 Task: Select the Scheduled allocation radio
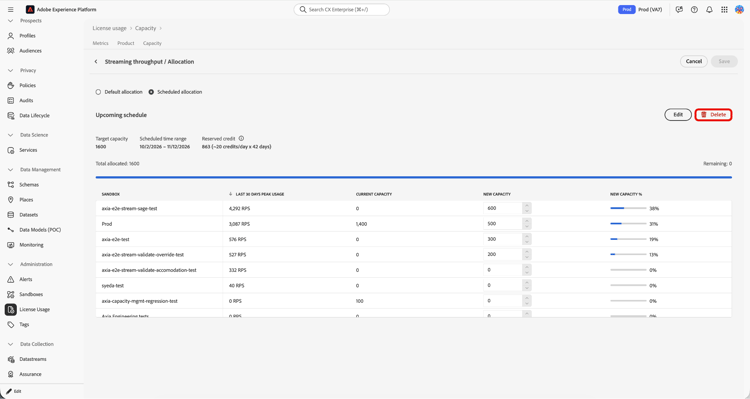point(151,92)
